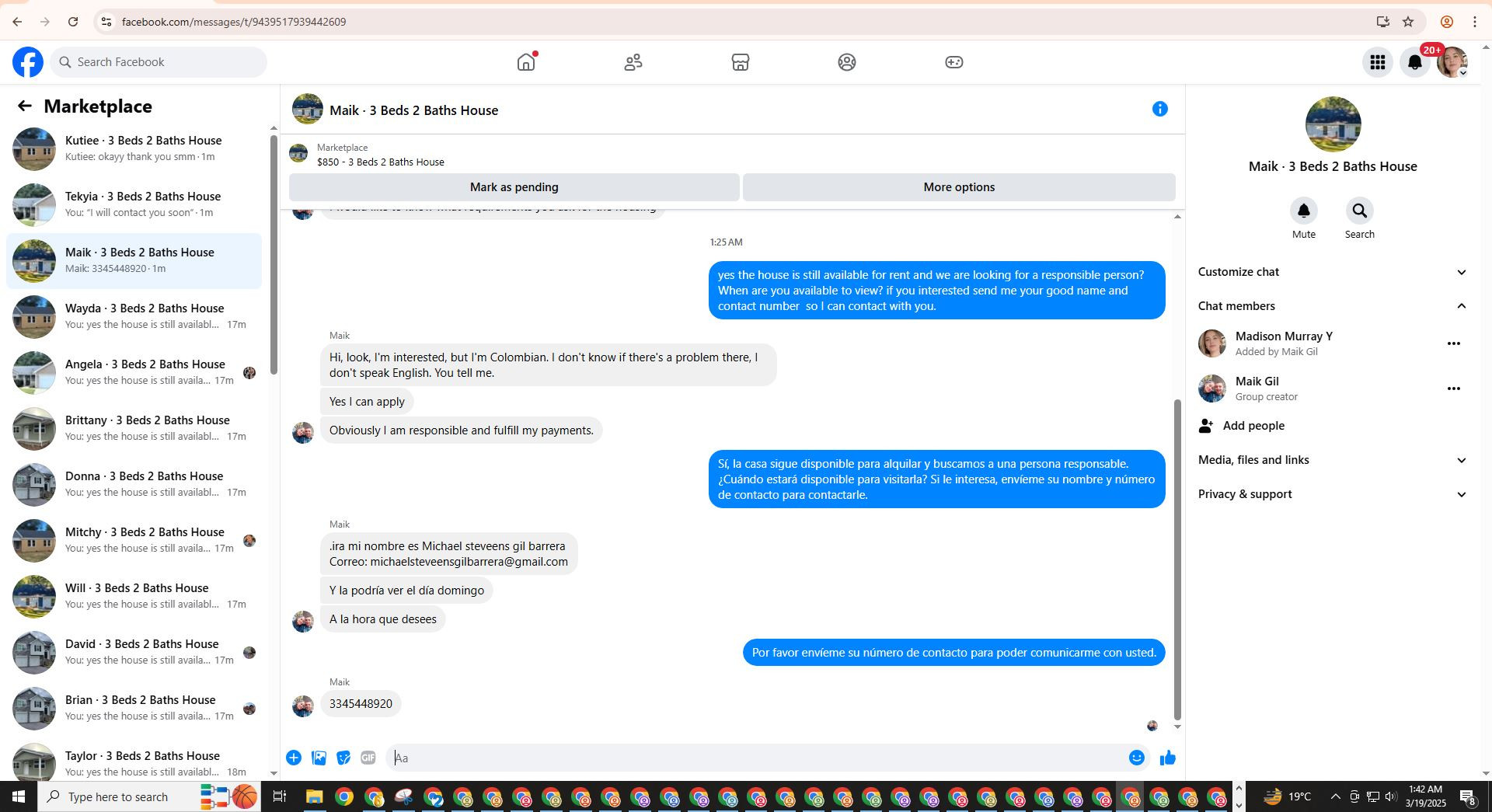1492x812 pixels.
Task: Open the $850 - 3 Beds 2 Baths House listing
Action: coord(381,162)
